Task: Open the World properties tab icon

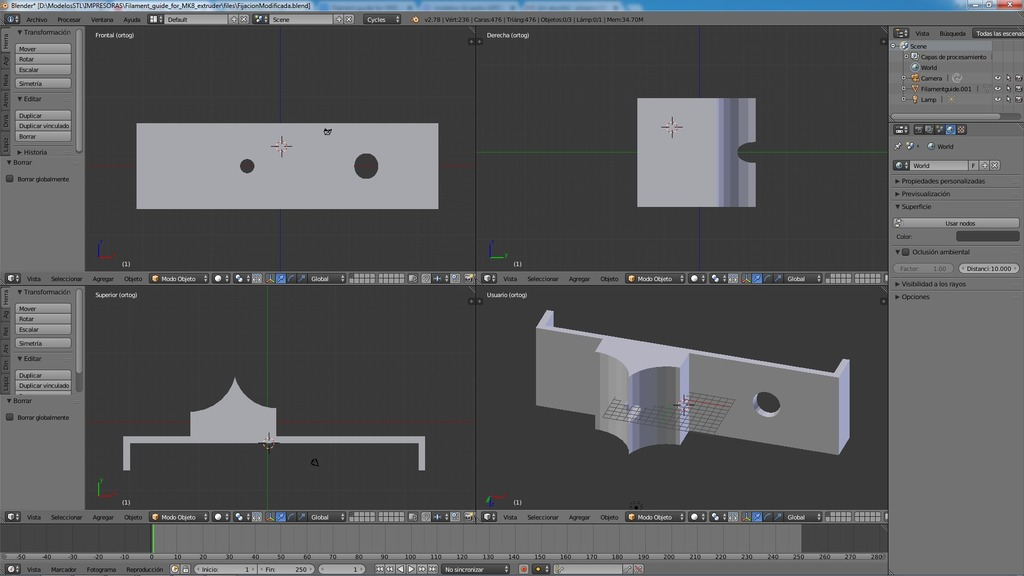Action: (x=950, y=130)
